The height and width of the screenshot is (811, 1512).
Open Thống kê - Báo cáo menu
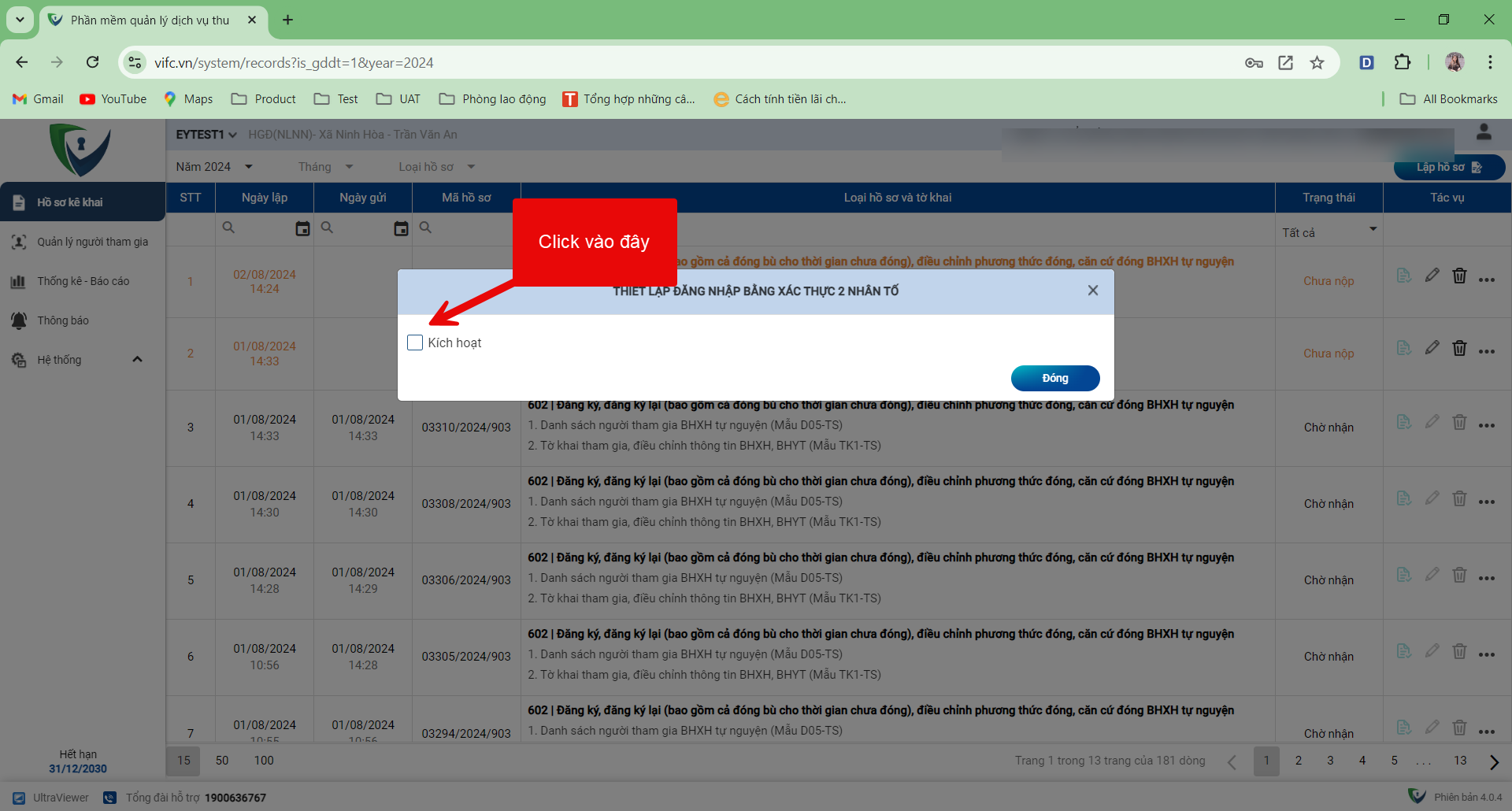point(83,281)
